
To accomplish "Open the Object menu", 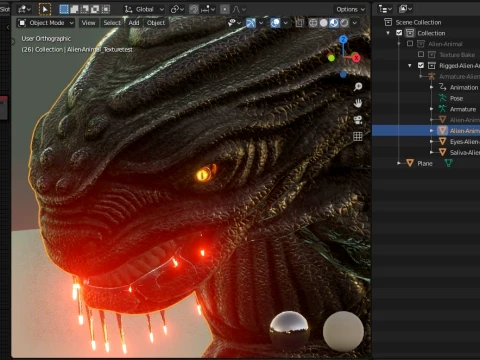I will 156,23.
